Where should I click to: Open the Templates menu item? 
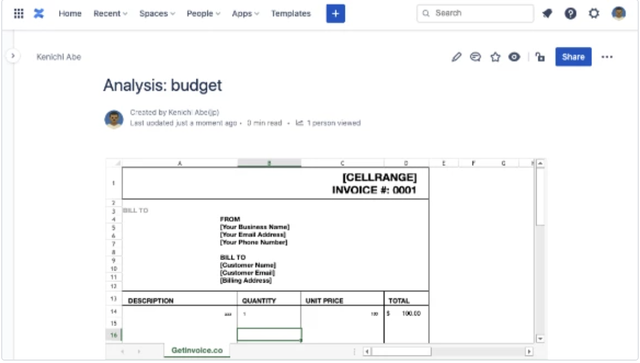coord(291,13)
